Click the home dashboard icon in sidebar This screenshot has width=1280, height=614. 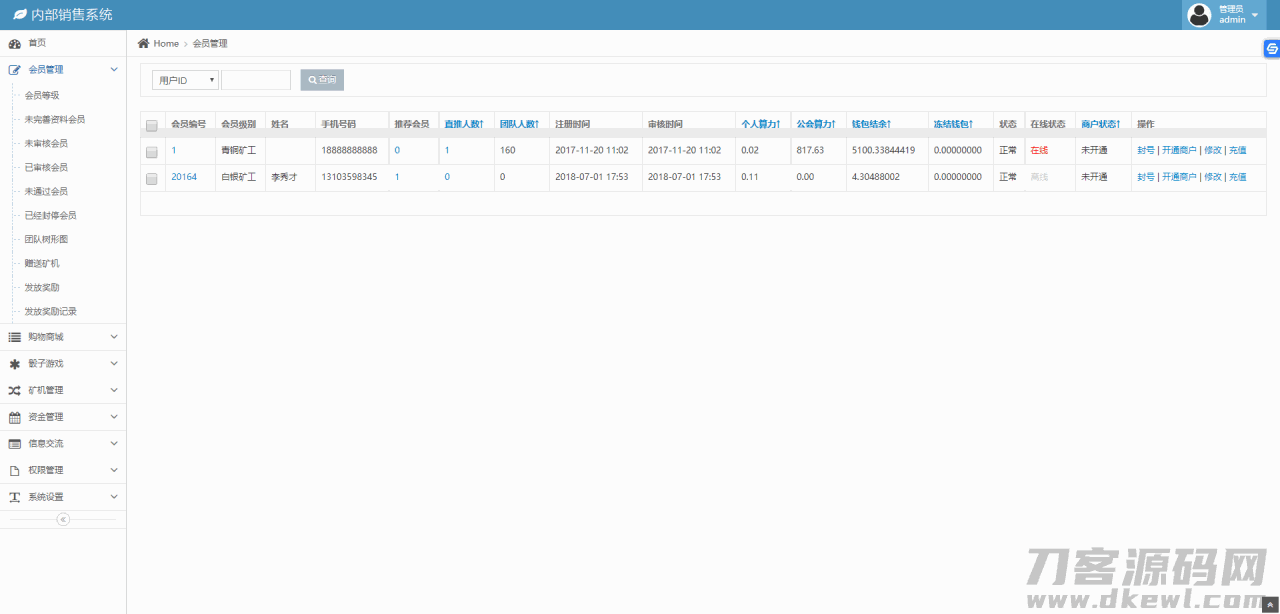click(15, 43)
